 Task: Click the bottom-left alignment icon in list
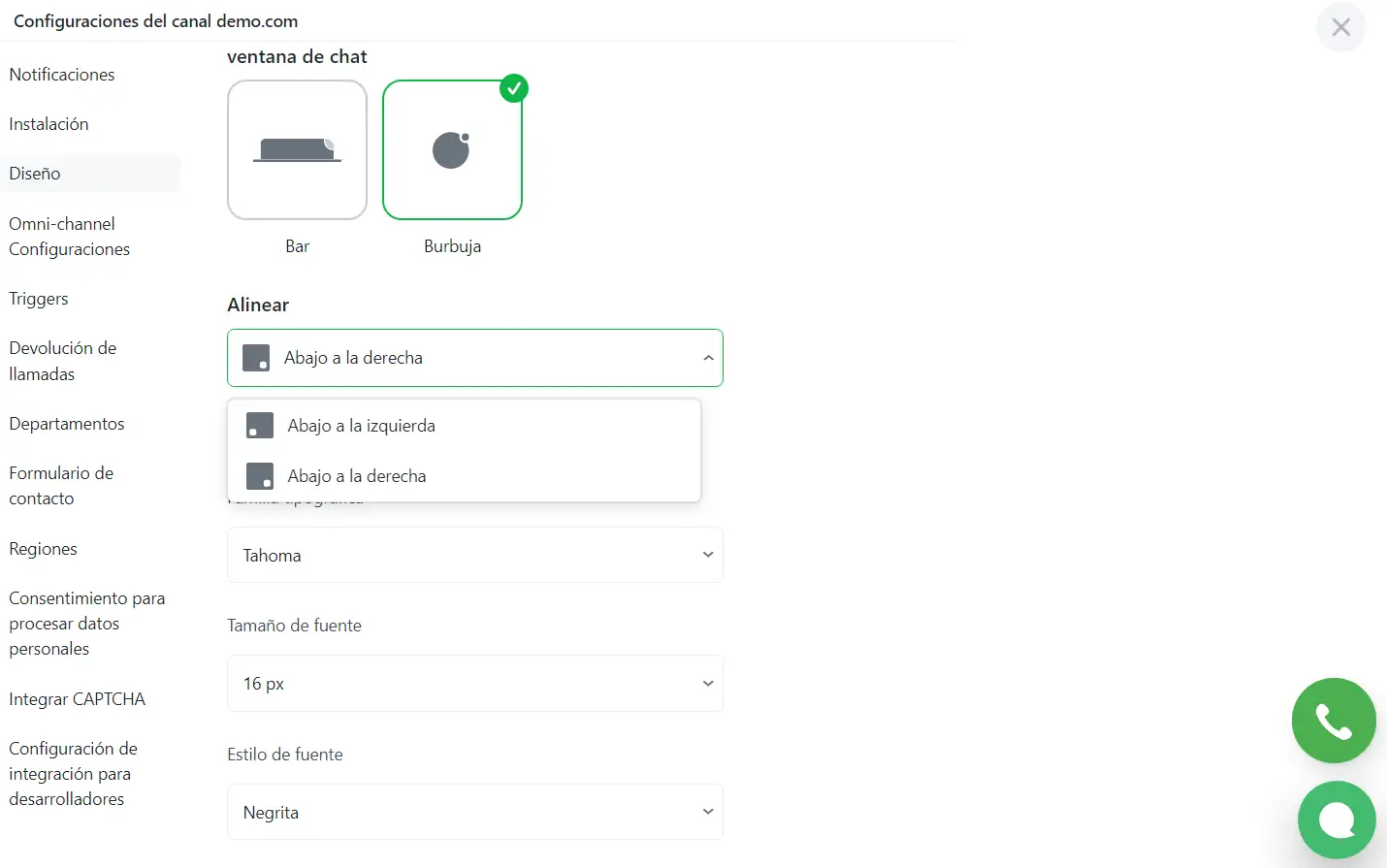point(260,426)
